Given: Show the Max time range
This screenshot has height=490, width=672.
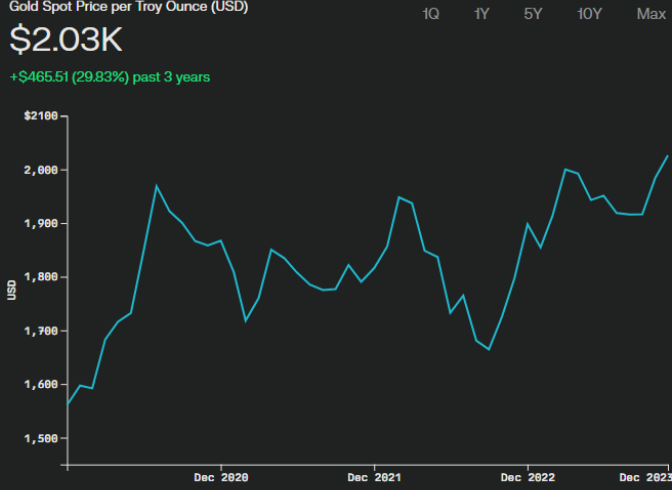Looking at the screenshot, I should [x=651, y=14].
